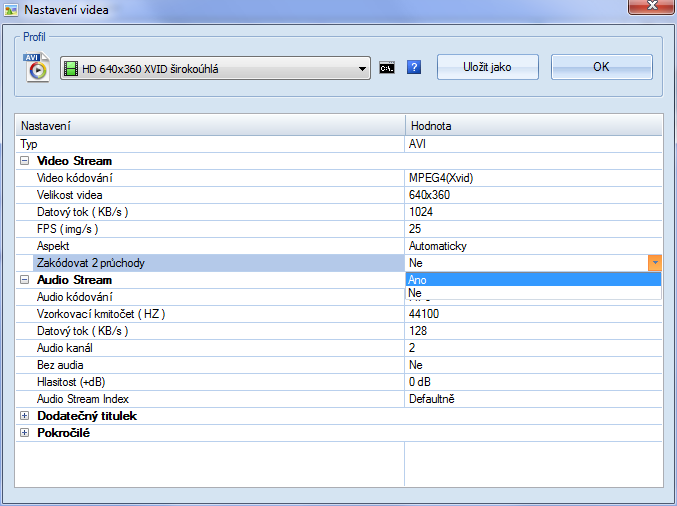Image resolution: width=677 pixels, height=506 pixels.
Task: Click the AVI value in Typ row
Action: (533, 144)
